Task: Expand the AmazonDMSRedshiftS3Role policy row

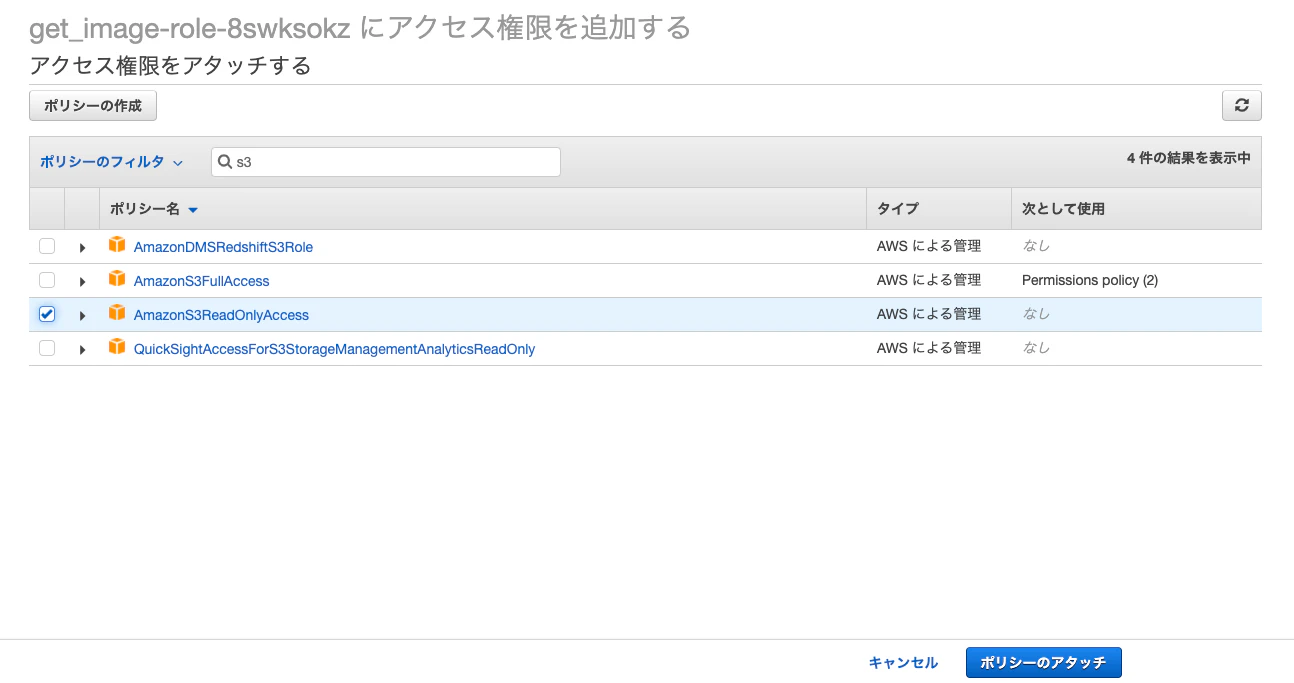Action: click(x=82, y=246)
